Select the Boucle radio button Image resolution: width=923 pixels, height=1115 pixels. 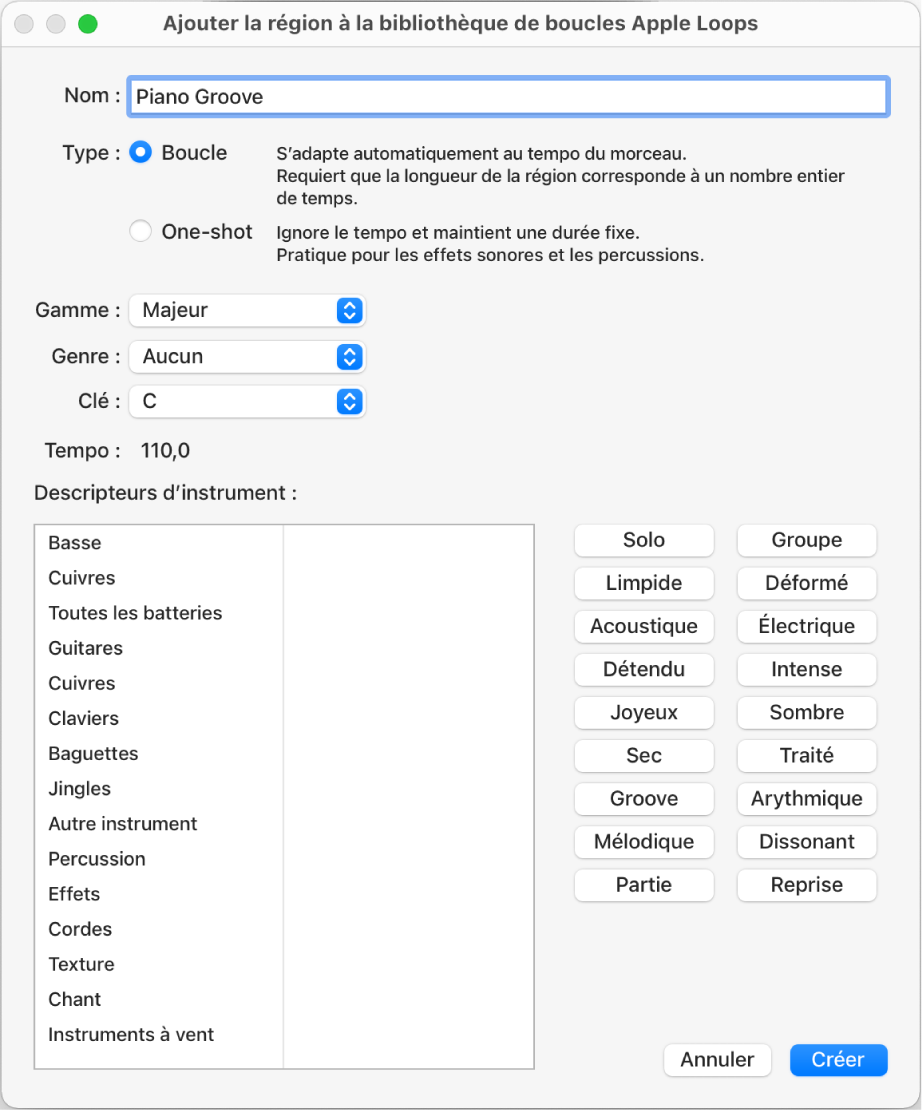click(142, 153)
